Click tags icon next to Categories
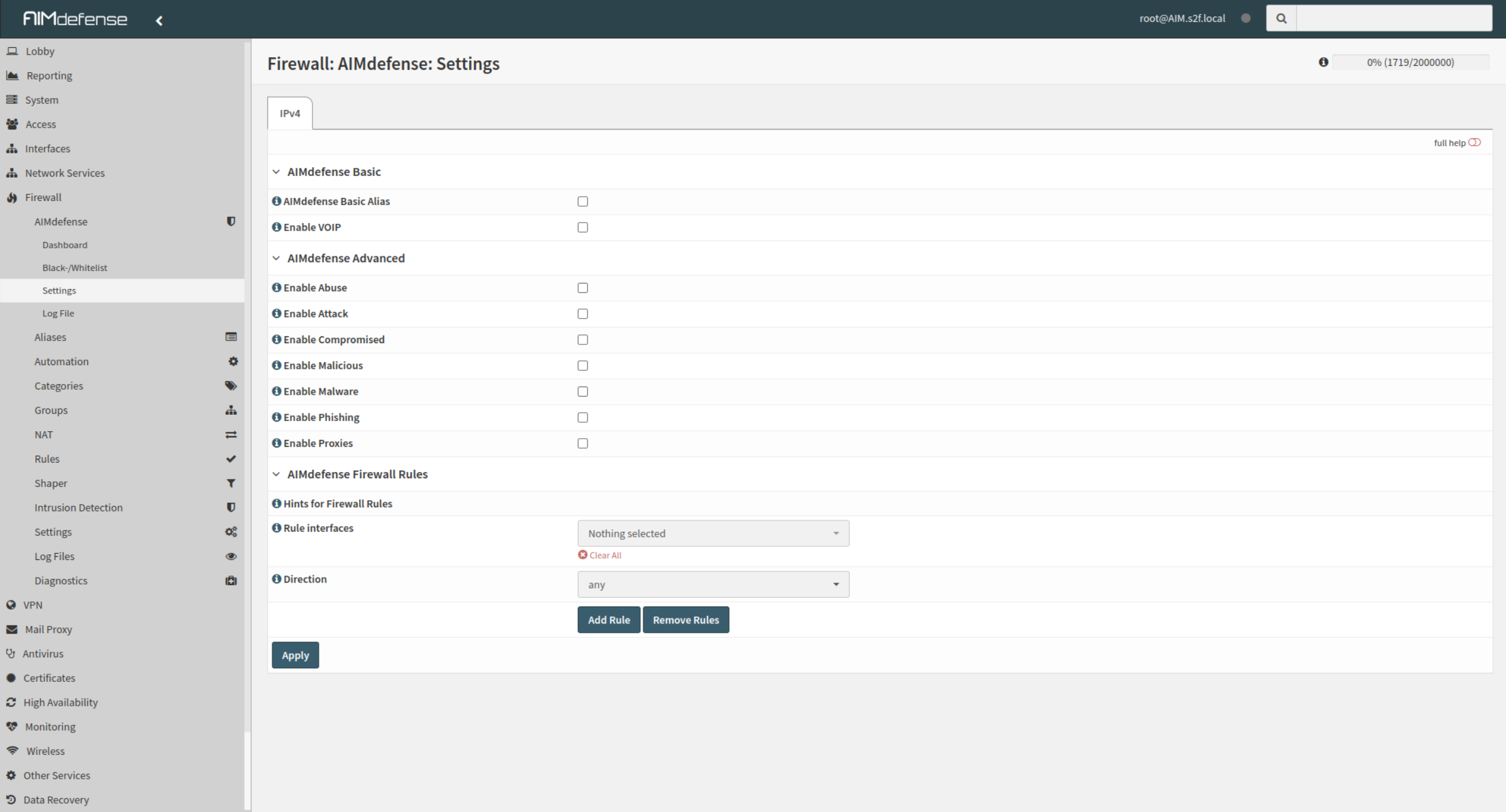Image resolution: width=1506 pixels, height=812 pixels. [231, 386]
